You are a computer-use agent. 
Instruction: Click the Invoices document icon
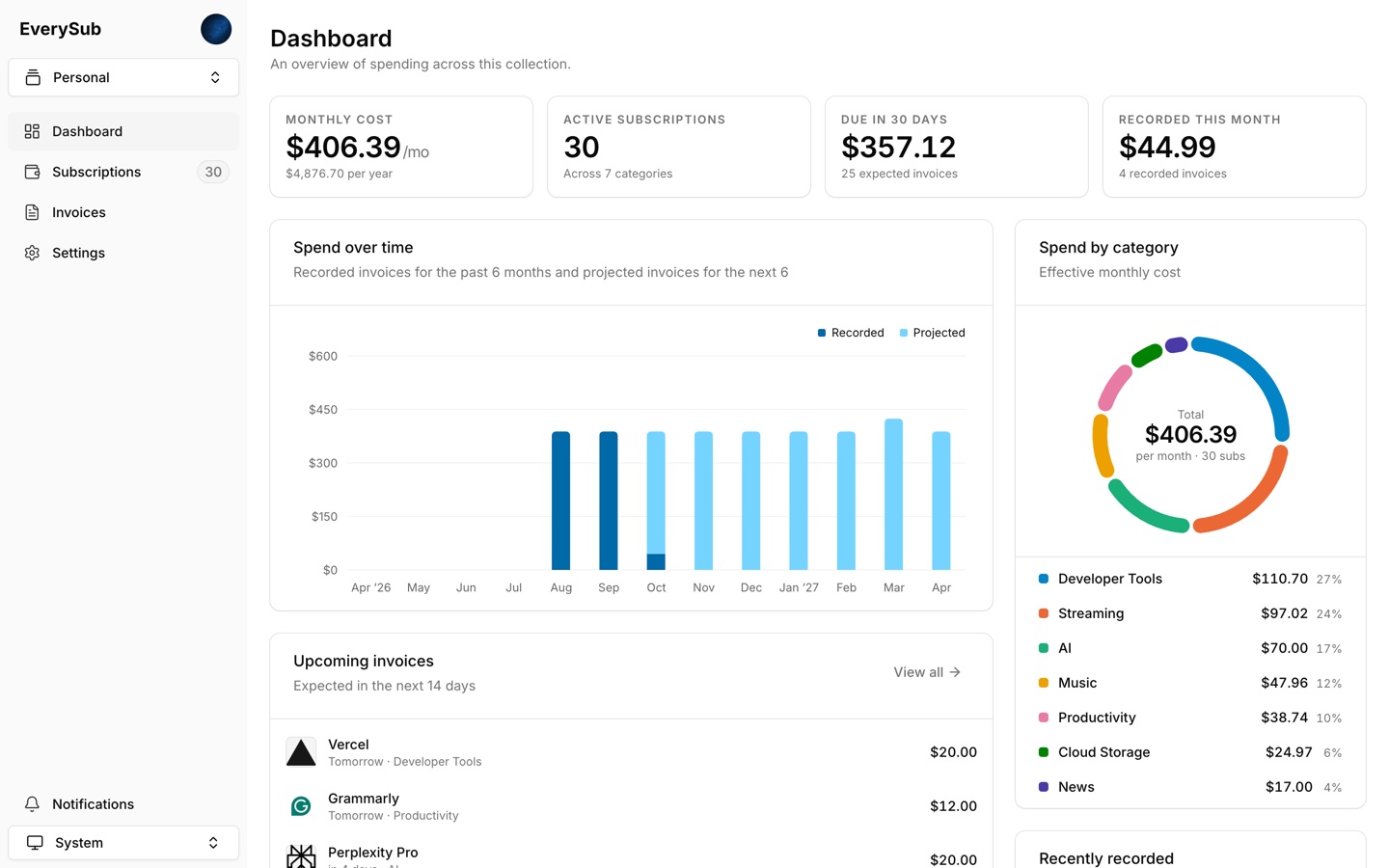point(32,212)
